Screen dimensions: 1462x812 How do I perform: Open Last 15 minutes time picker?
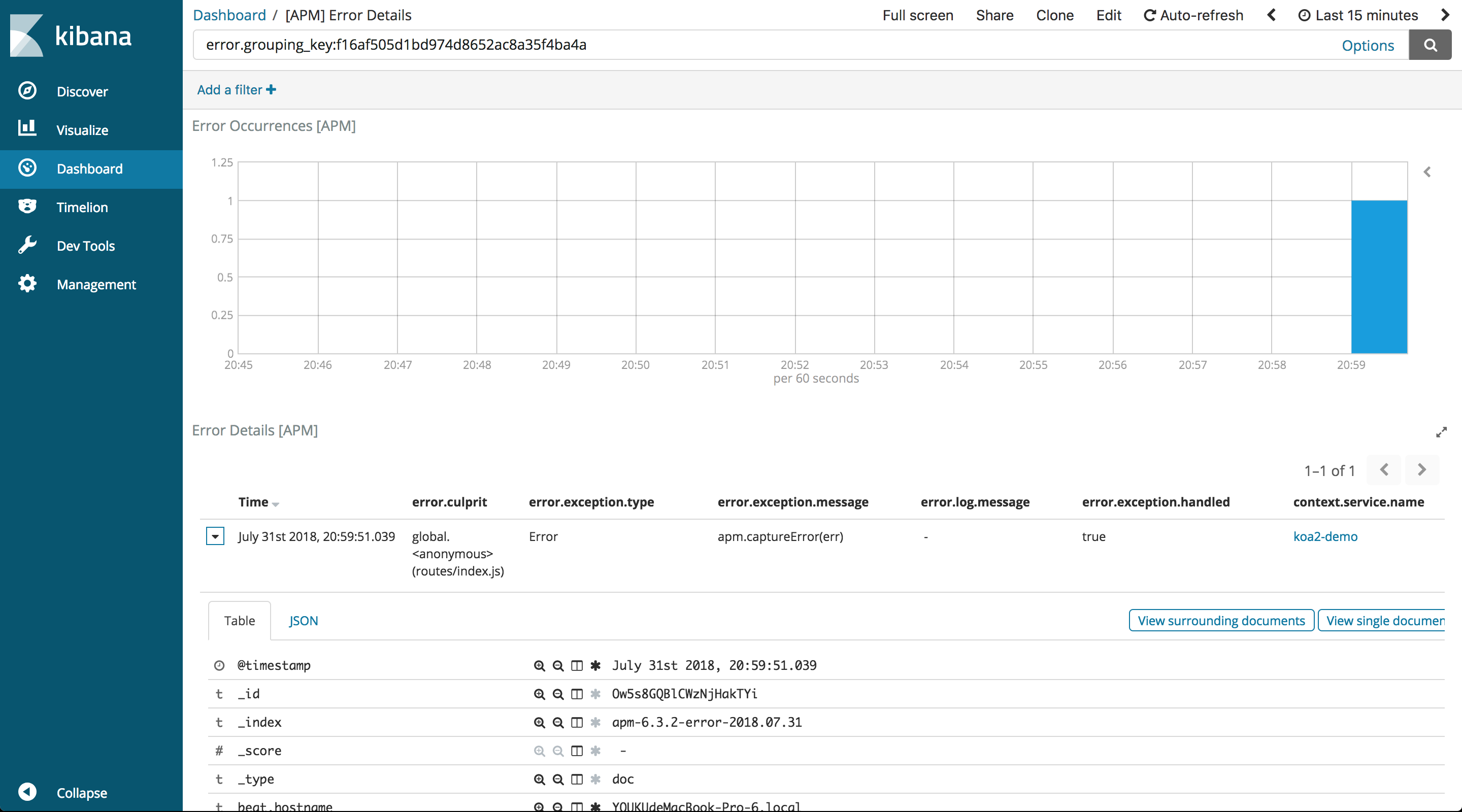(1358, 15)
